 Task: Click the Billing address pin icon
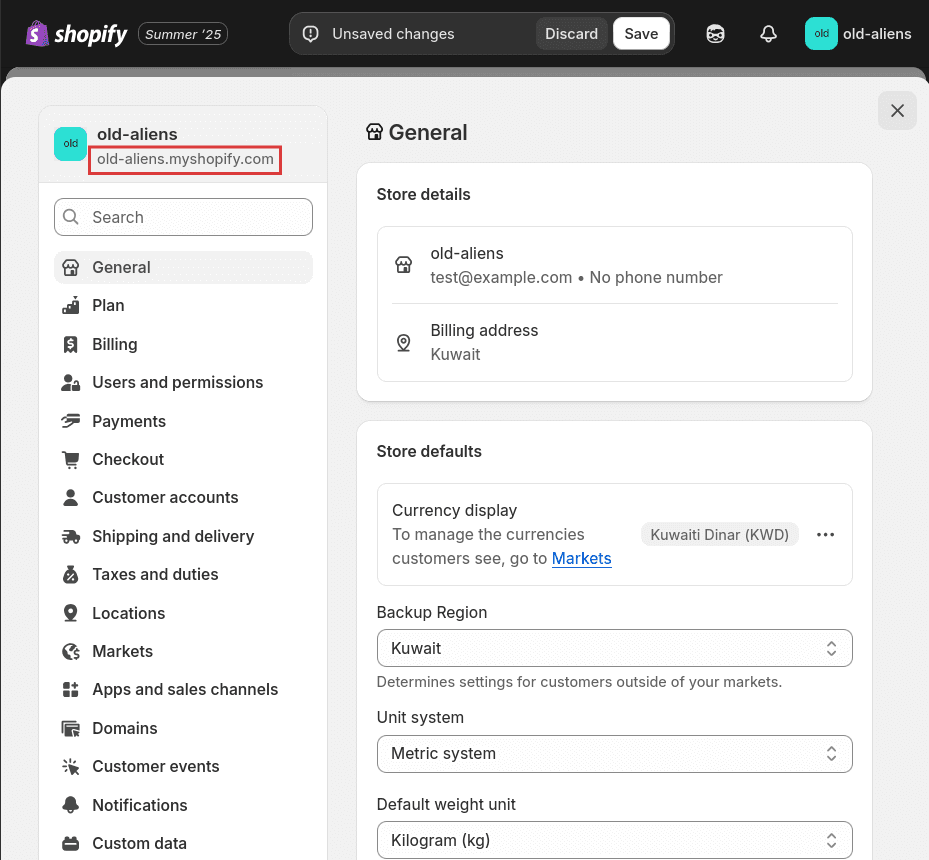[x=403, y=342]
